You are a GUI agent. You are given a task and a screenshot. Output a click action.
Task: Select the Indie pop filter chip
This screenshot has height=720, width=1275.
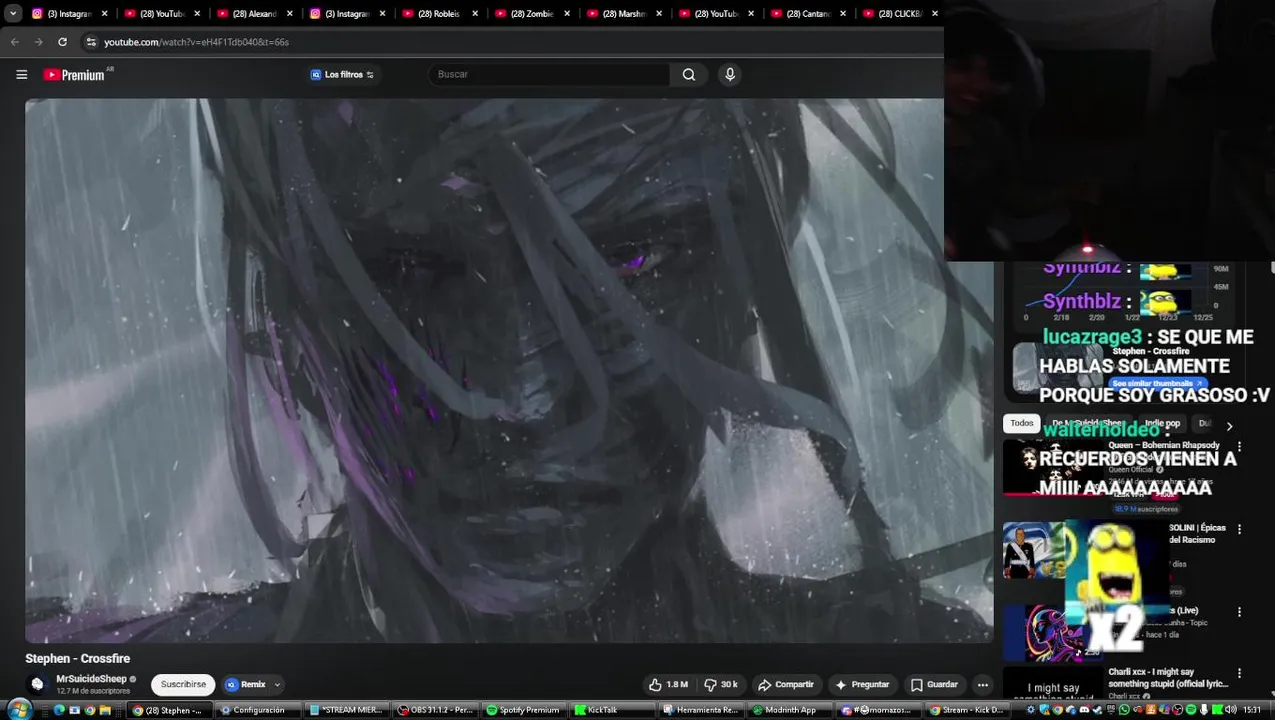coord(1162,423)
